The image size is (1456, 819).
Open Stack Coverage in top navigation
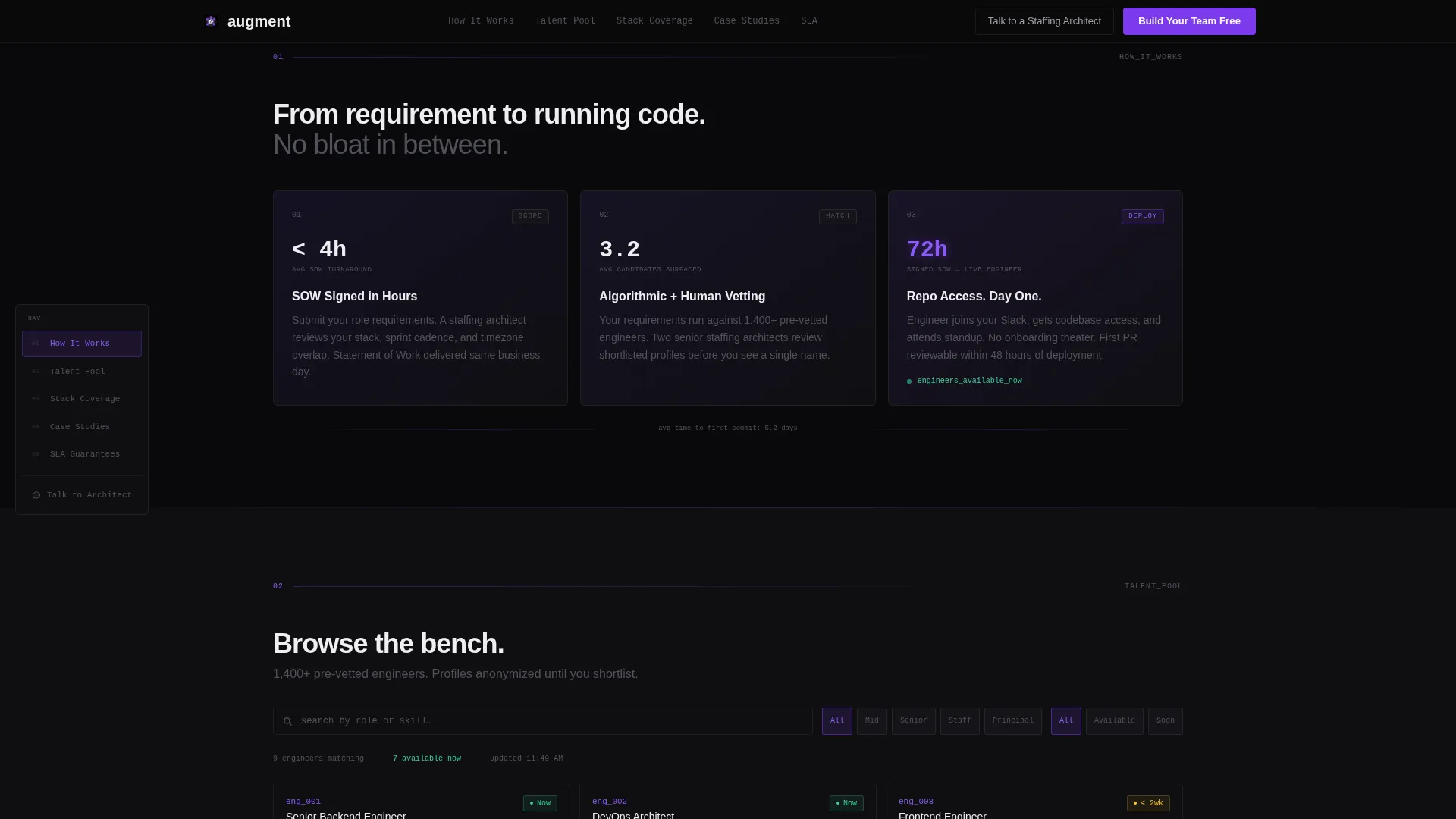[654, 21]
